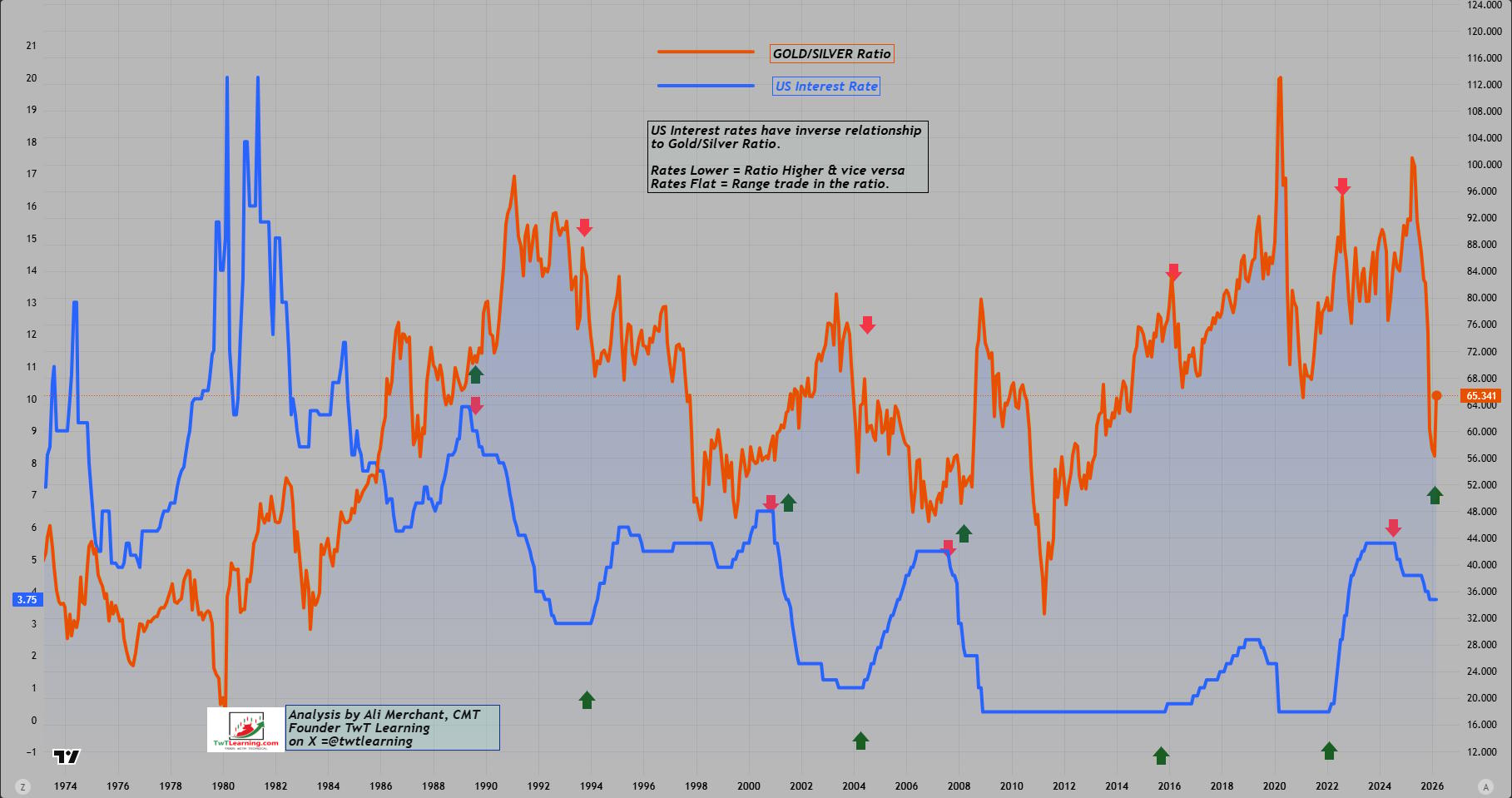Click the red down arrow near 1994 ratio peak

coord(584,227)
